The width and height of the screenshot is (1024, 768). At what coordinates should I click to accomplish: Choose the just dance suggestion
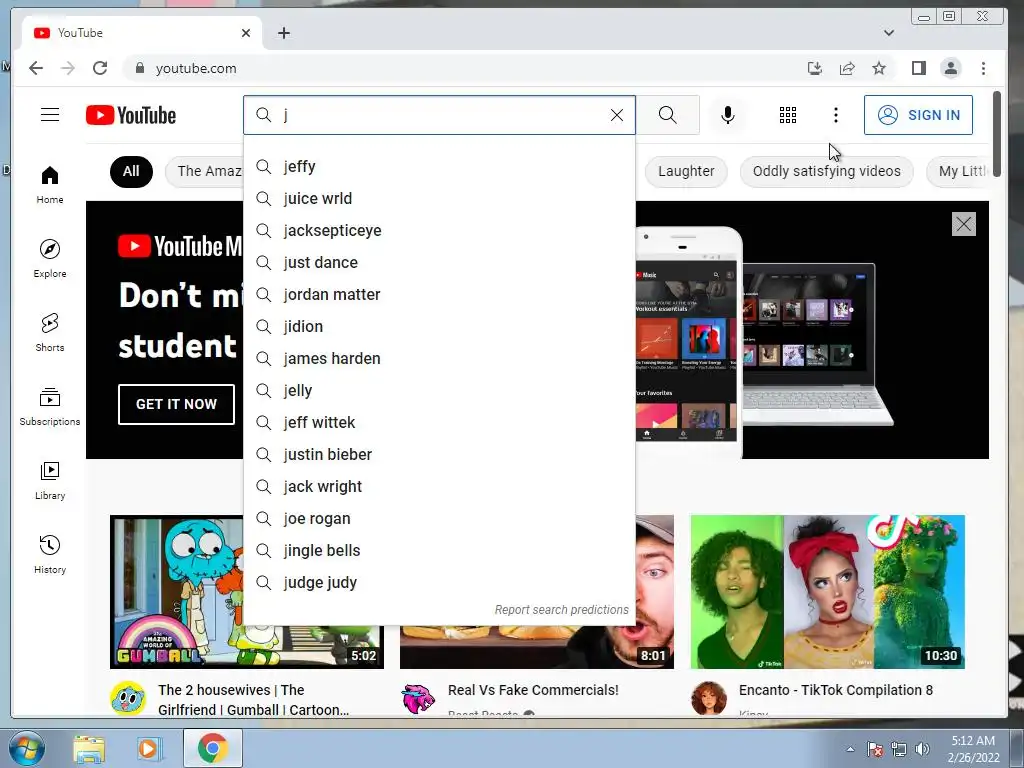point(439,263)
